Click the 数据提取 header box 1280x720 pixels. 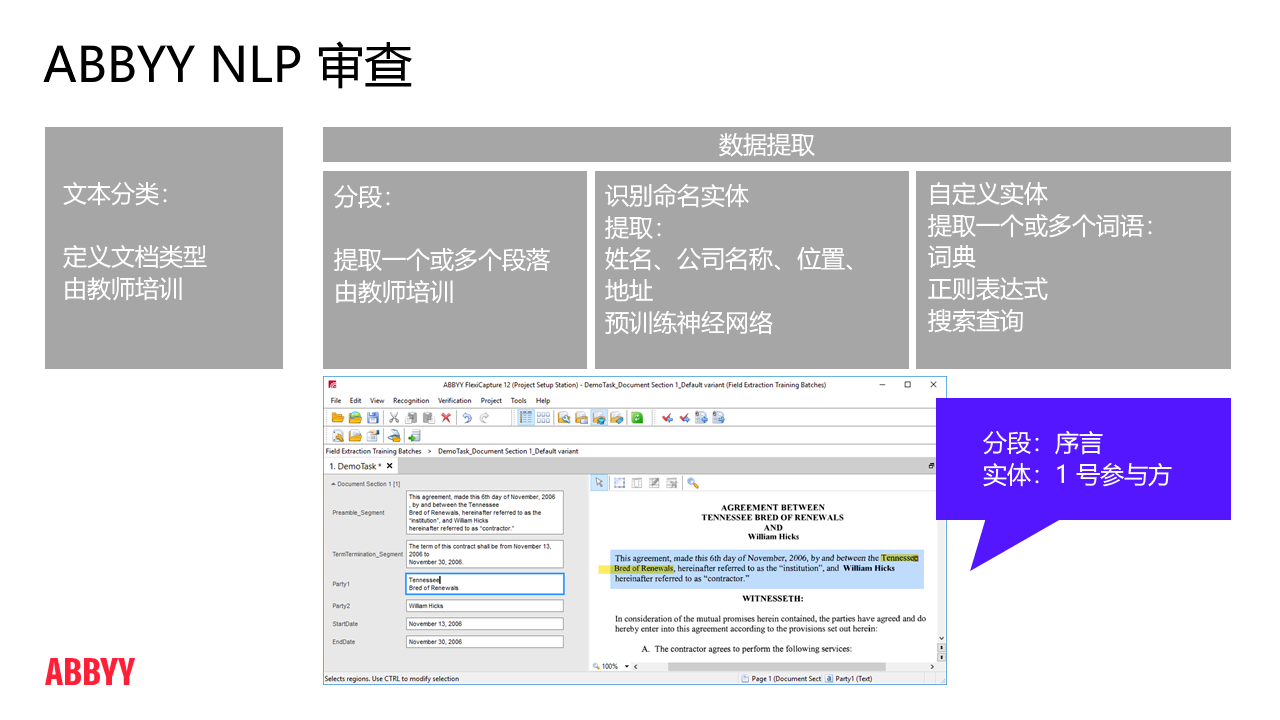(x=776, y=145)
